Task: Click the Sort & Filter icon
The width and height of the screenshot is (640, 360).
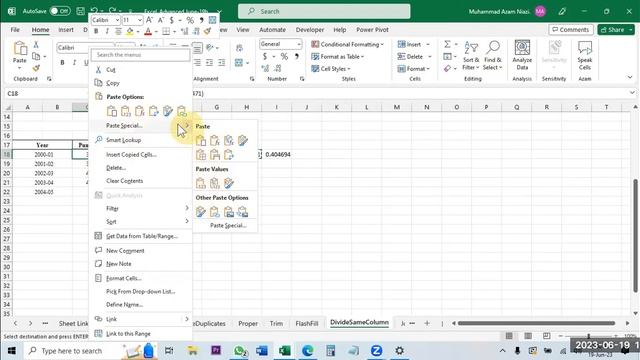Action: [x=471, y=48]
